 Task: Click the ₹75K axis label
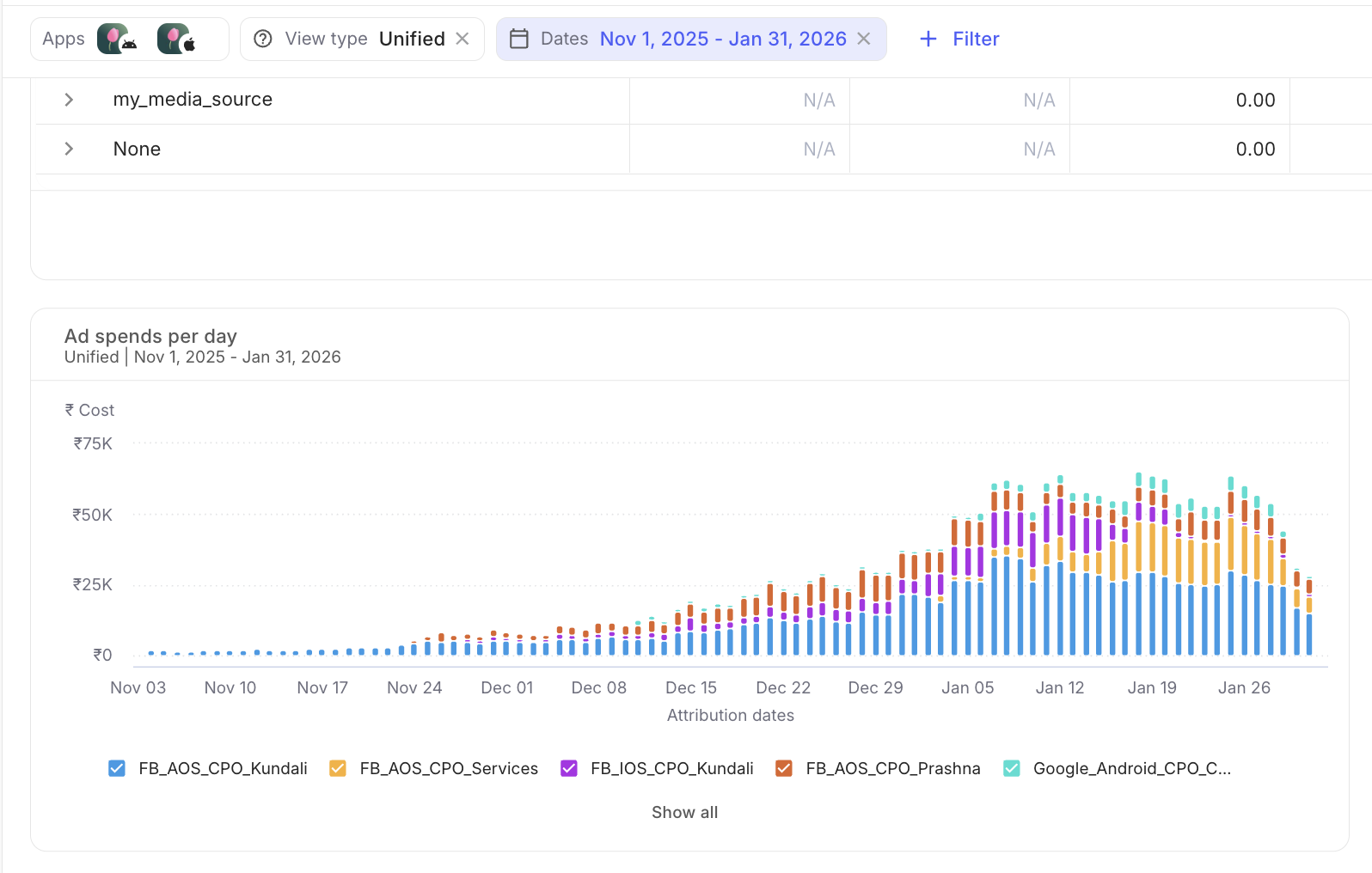click(93, 443)
